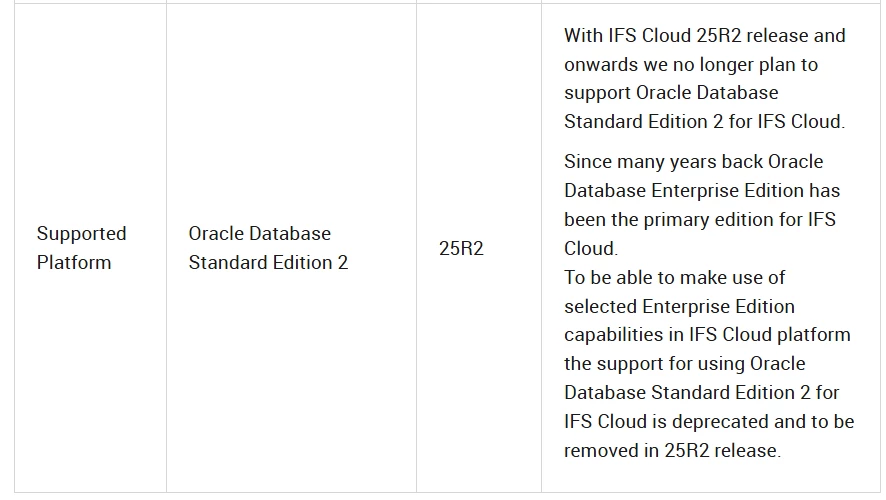Click the single-word line "Cloud."
Screen dimensions: 886x500
coord(590,248)
